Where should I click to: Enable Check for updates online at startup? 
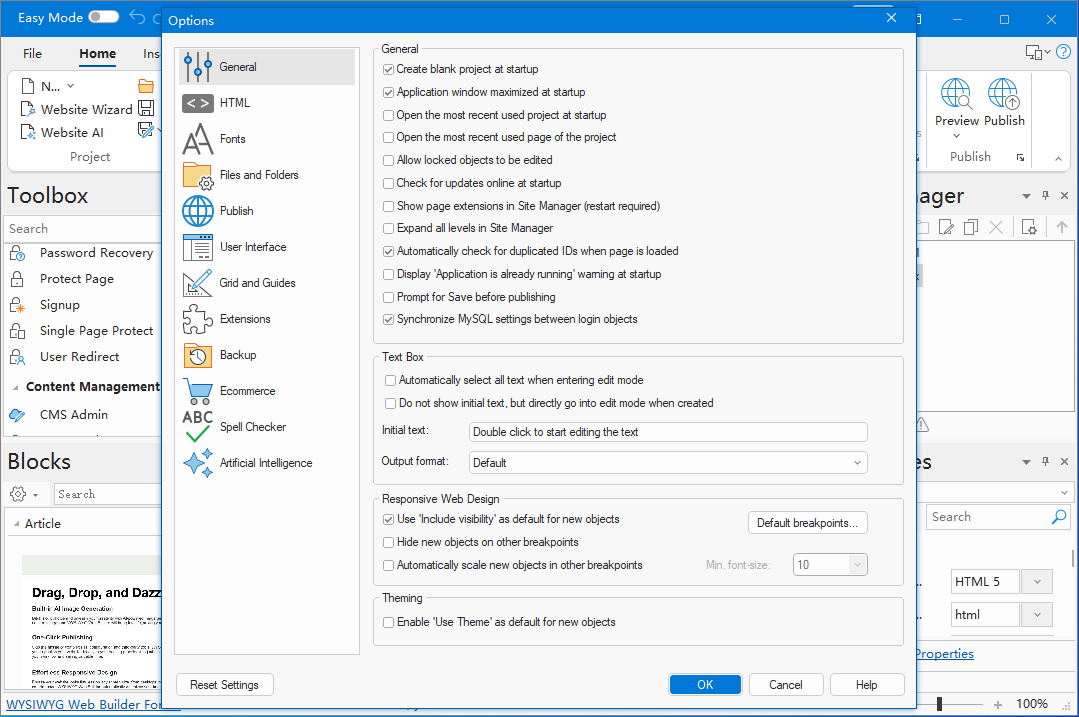point(389,183)
